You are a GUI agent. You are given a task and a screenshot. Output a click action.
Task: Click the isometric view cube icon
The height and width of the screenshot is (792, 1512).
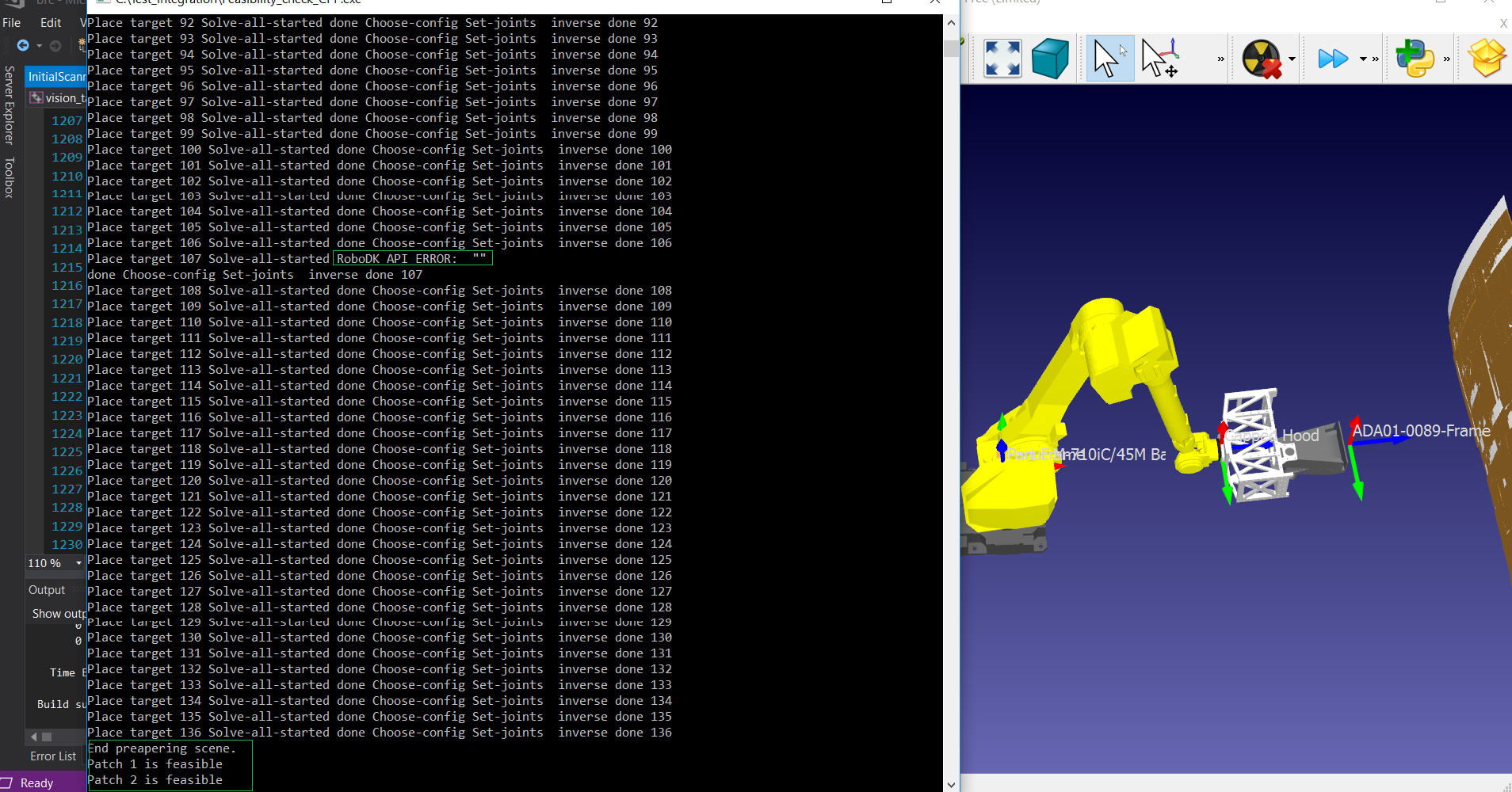(x=1051, y=59)
